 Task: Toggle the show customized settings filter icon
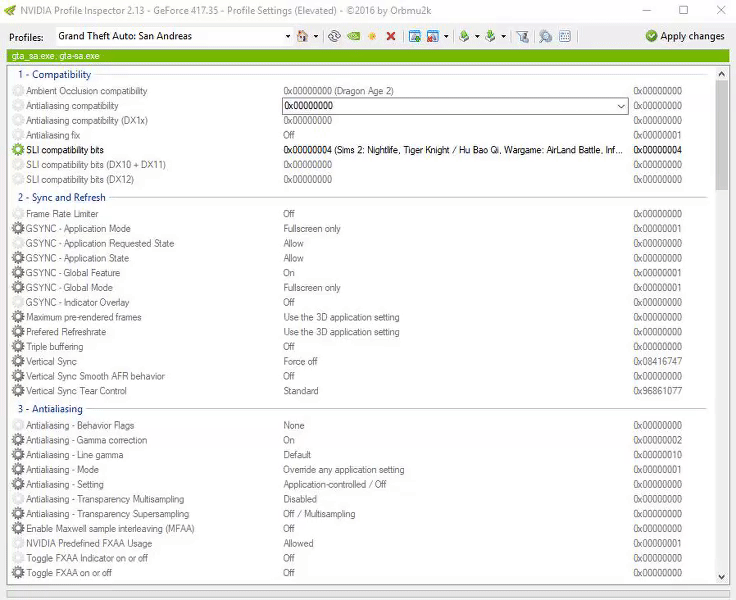pos(522,36)
